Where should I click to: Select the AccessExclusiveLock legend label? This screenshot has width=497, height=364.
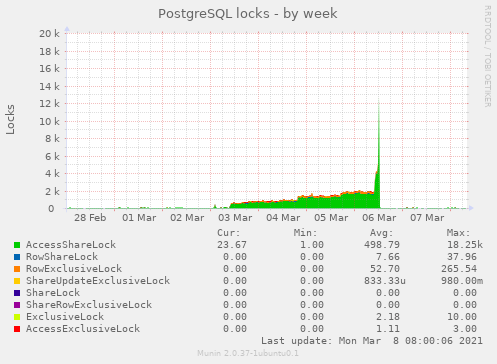coord(83,329)
